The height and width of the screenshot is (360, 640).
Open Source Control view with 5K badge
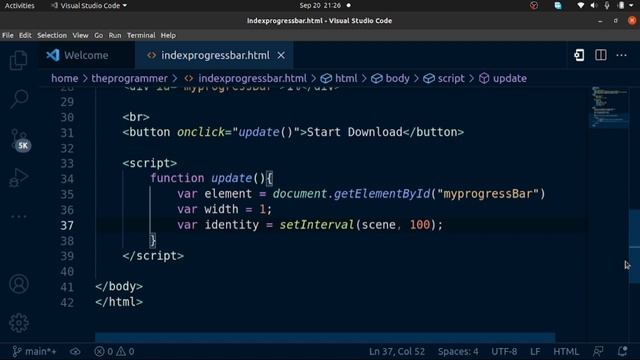19,140
